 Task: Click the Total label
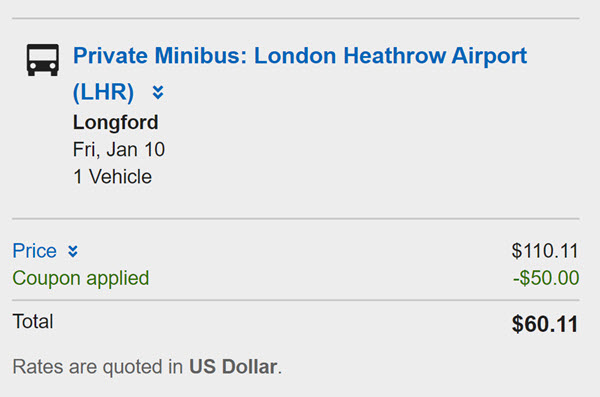click(33, 322)
